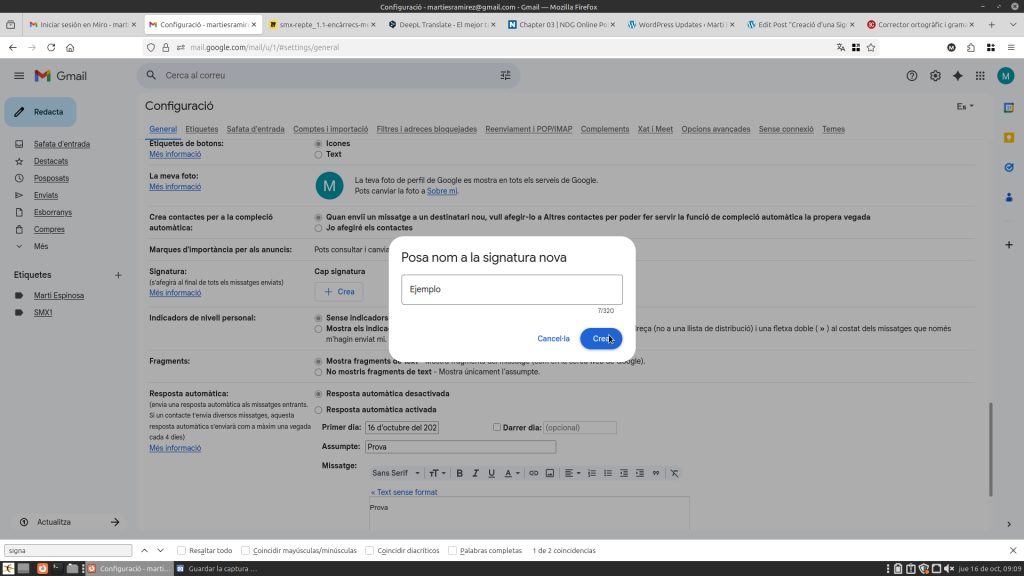
Task: Enable the 'Resaltar todo' checkbox
Action: pyautogui.click(x=181, y=550)
